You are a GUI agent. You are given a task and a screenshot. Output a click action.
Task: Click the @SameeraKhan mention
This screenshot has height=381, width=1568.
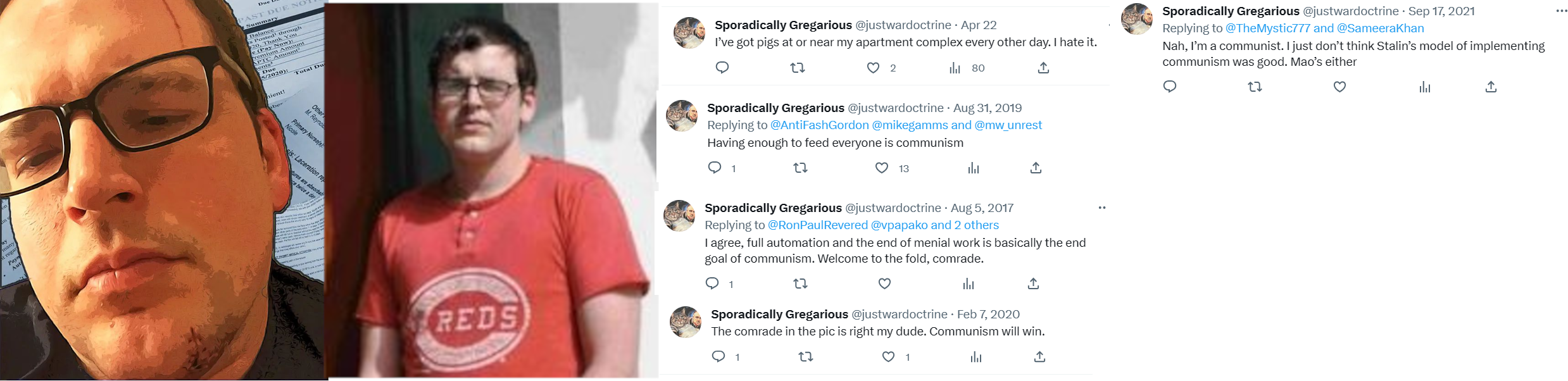pyautogui.click(x=1380, y=28)
